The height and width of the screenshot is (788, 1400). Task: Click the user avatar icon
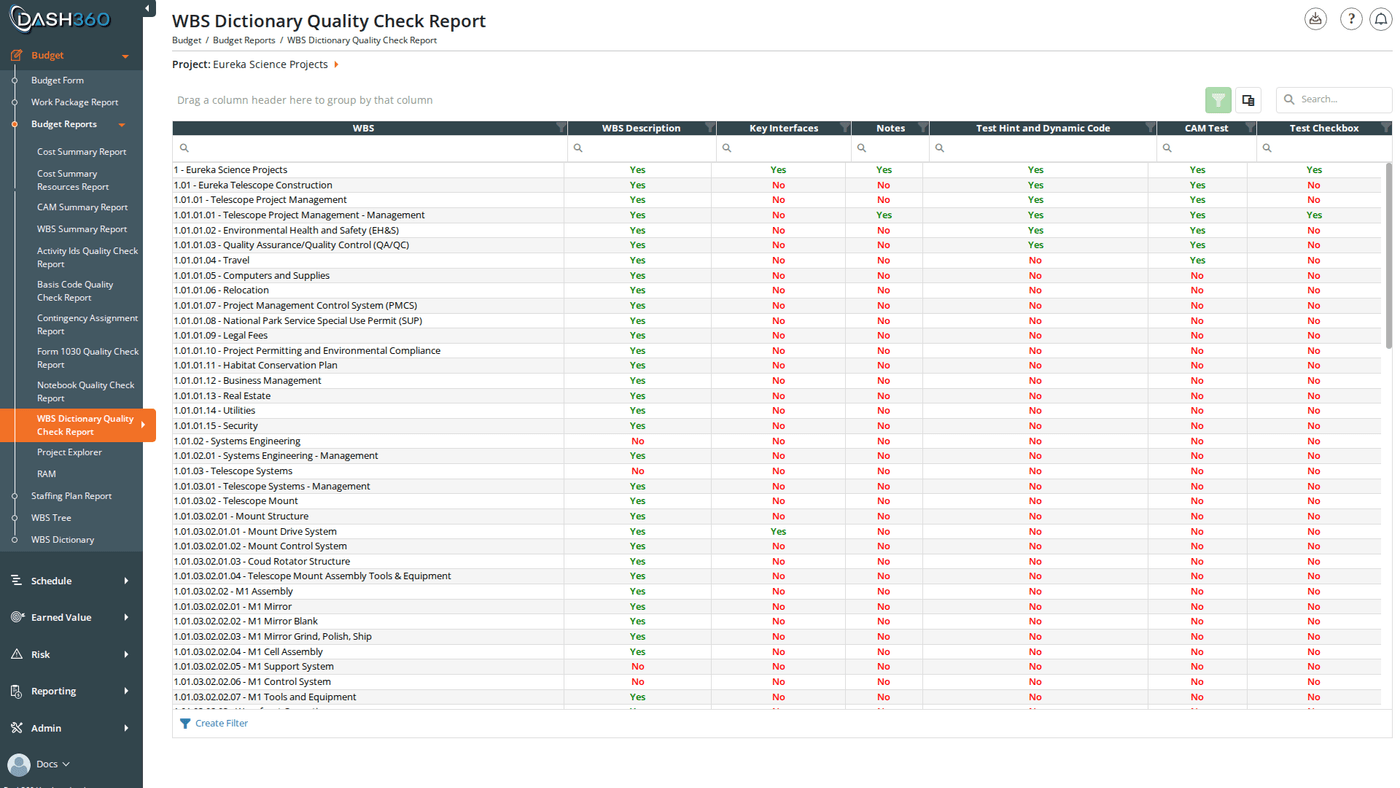tap(18, 764)
